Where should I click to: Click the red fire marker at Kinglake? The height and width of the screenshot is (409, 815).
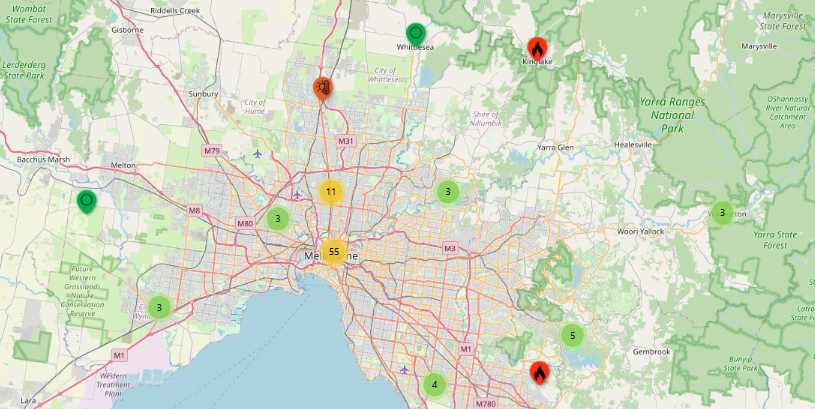click(x=537, y=48)
